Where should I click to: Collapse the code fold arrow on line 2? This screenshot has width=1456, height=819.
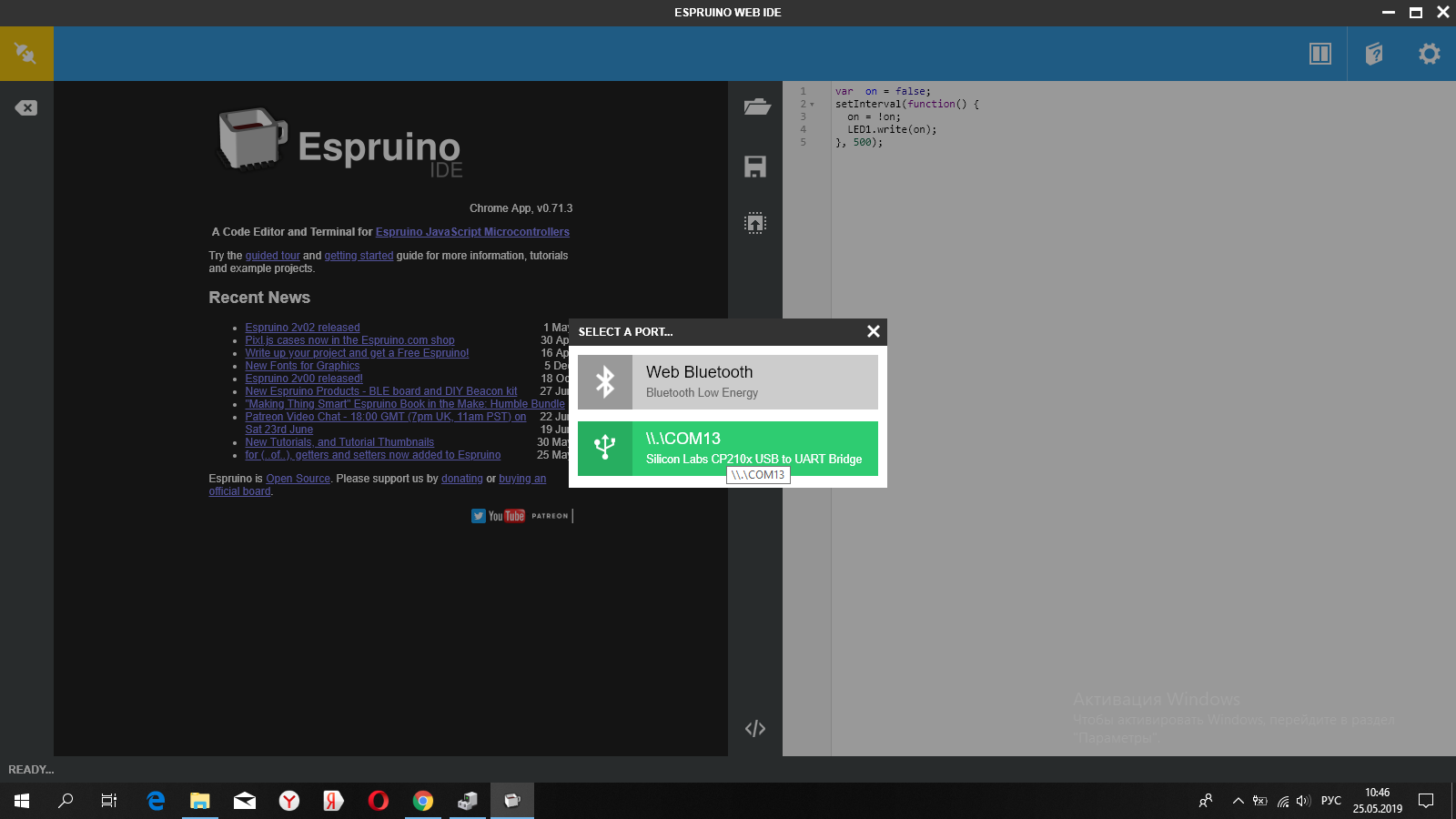812,105
